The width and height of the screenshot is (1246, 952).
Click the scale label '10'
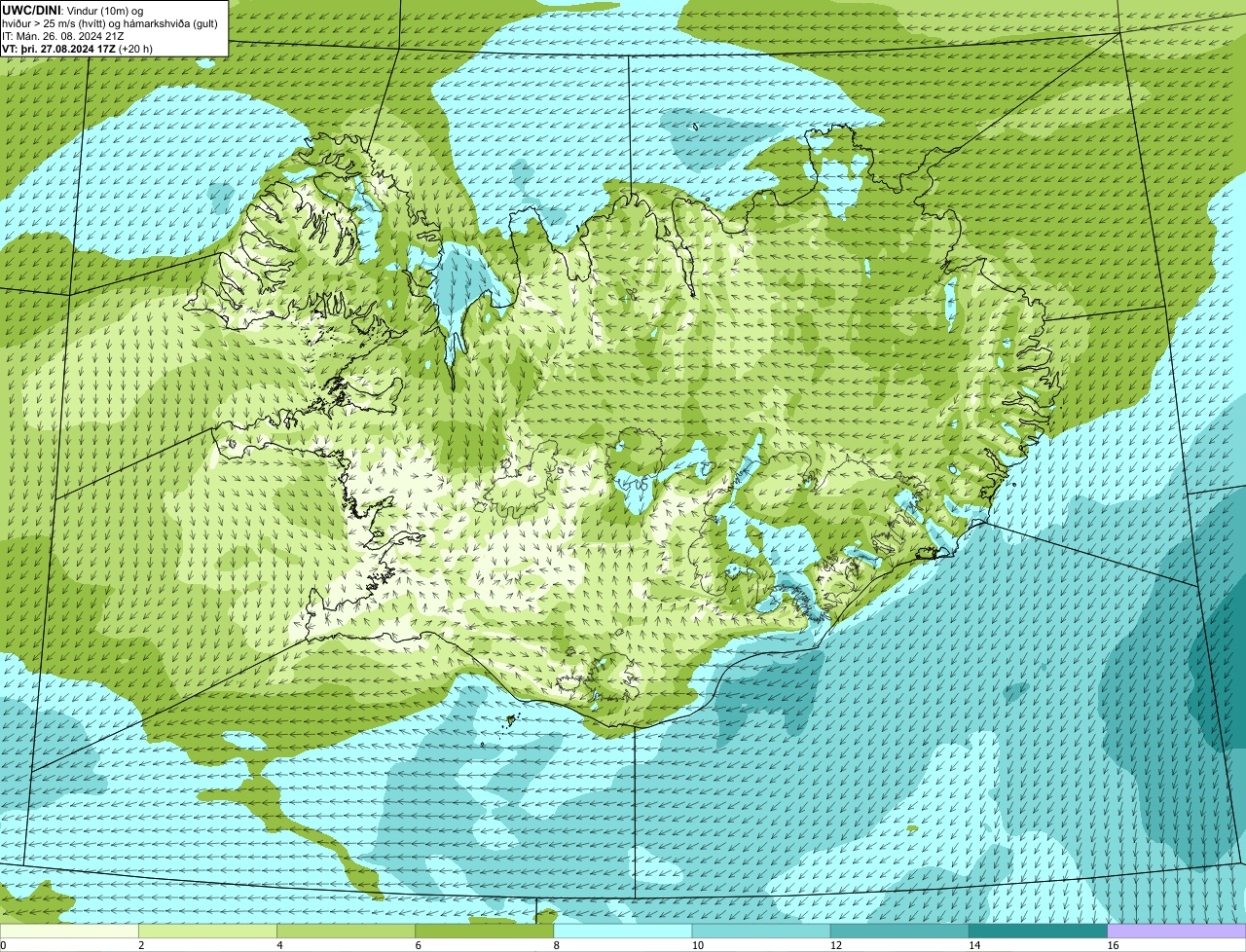click(697, 945)
